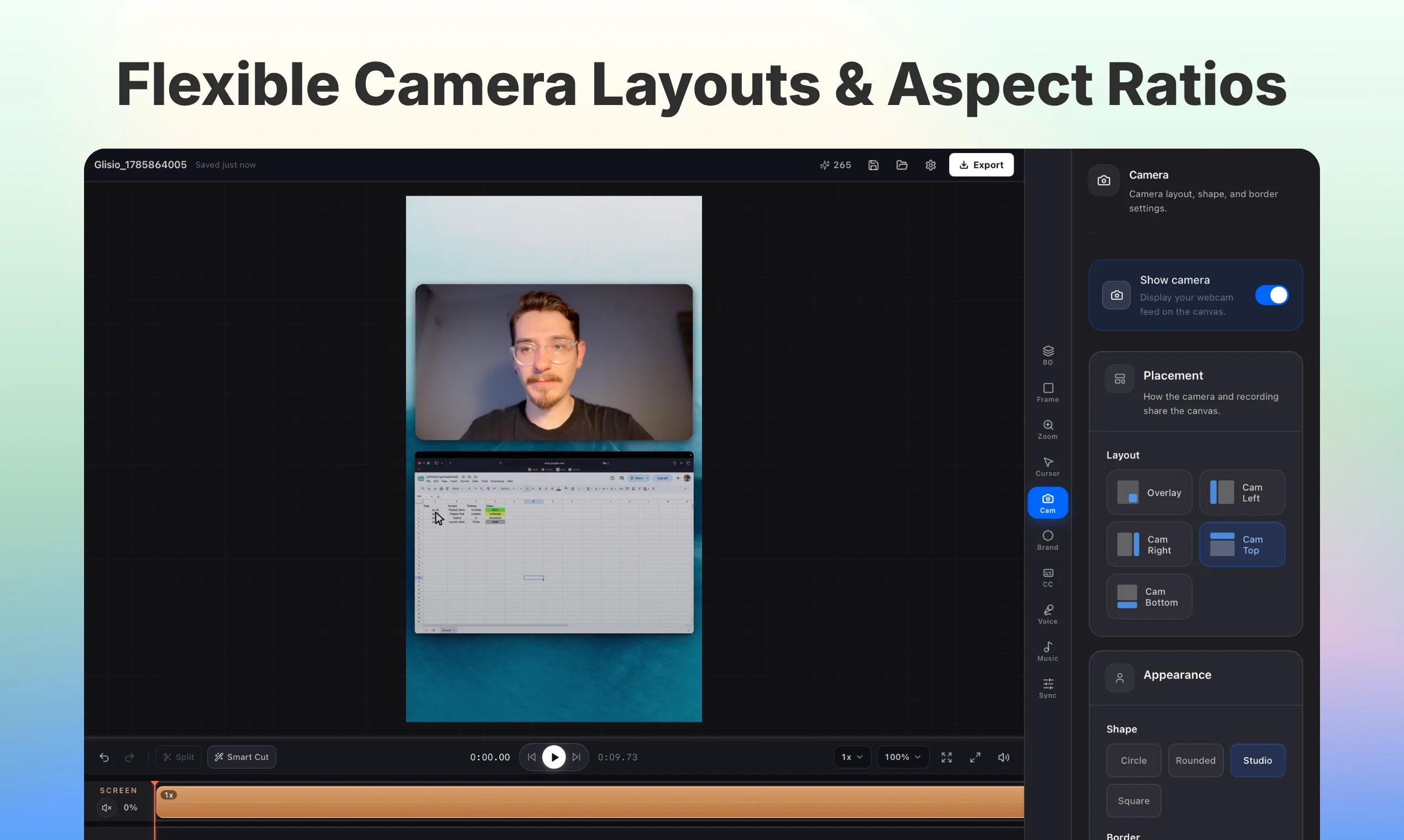This screenshot has height=840, width=1404.
Task: Redo the last action
Action: [129, 757]
